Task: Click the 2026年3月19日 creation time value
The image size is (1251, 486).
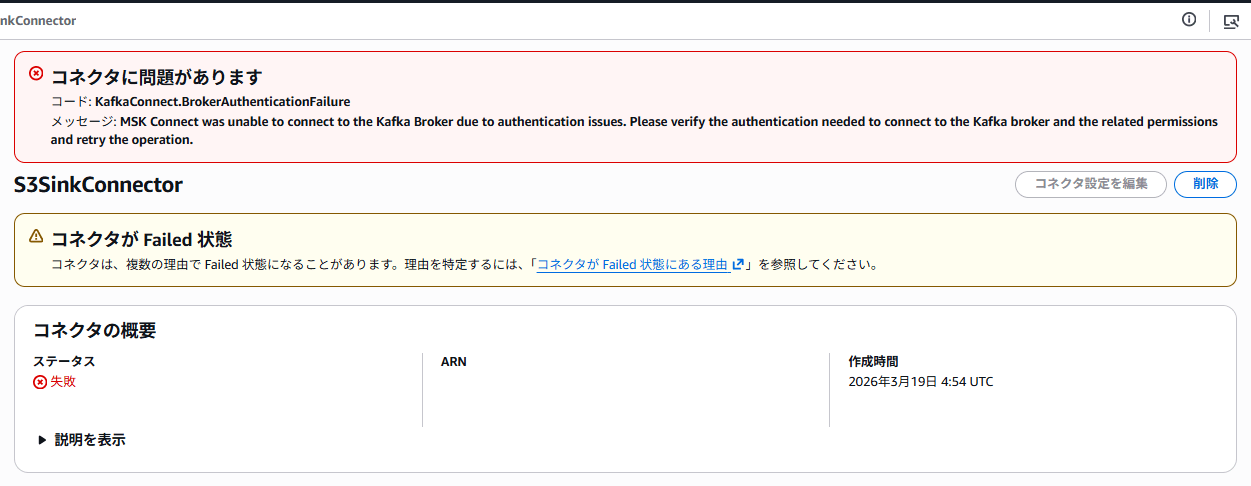Action: click(920, 382)
